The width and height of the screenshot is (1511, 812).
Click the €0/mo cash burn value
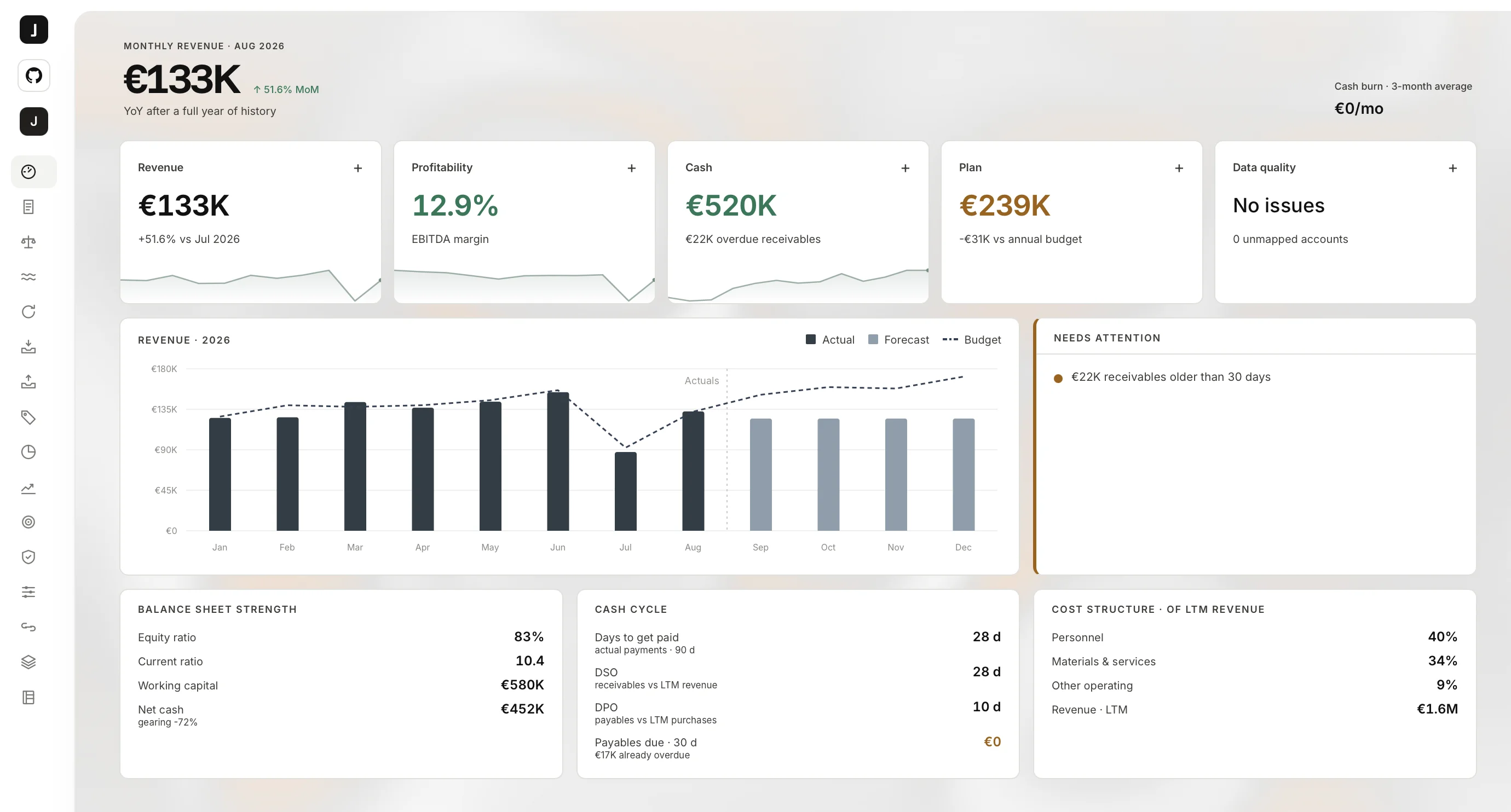(1359, 108)
